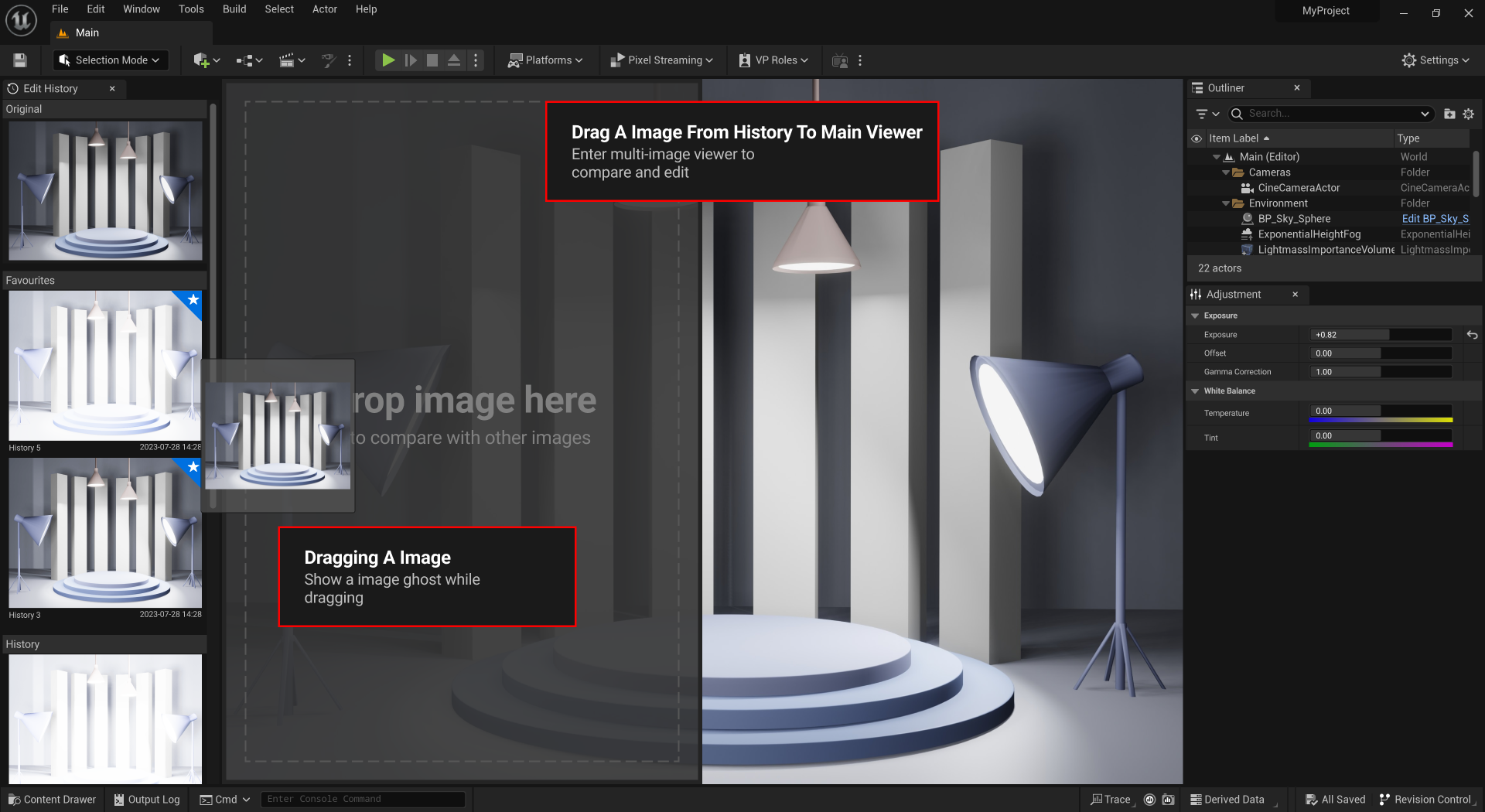Click the status bar icon right of Trace
The image size is (1485, 812).
(1149, 800)
